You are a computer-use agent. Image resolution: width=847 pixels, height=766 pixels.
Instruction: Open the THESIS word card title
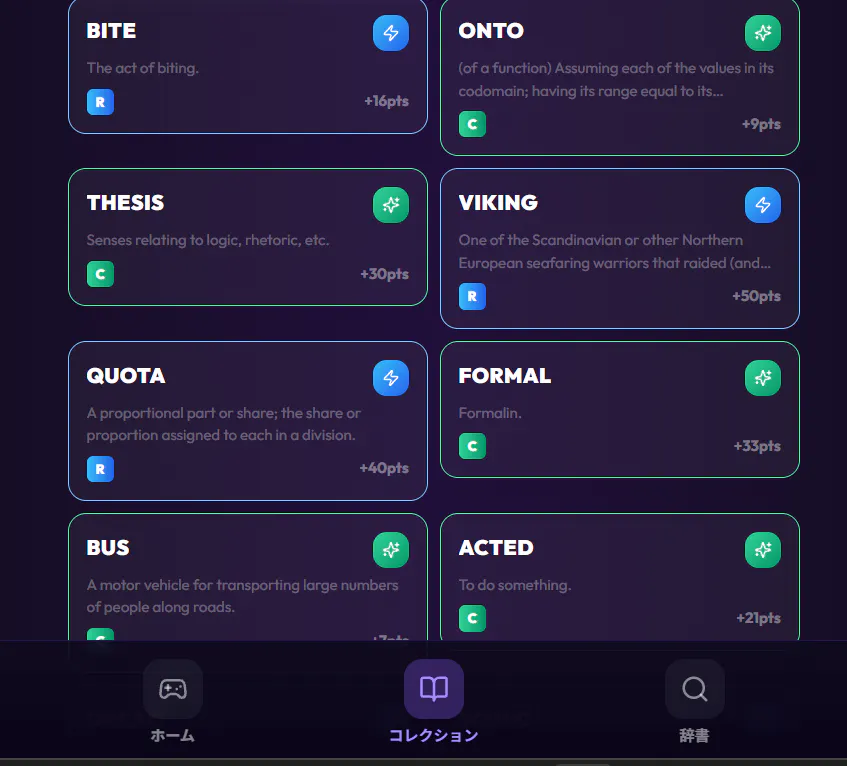pos(125,203)
